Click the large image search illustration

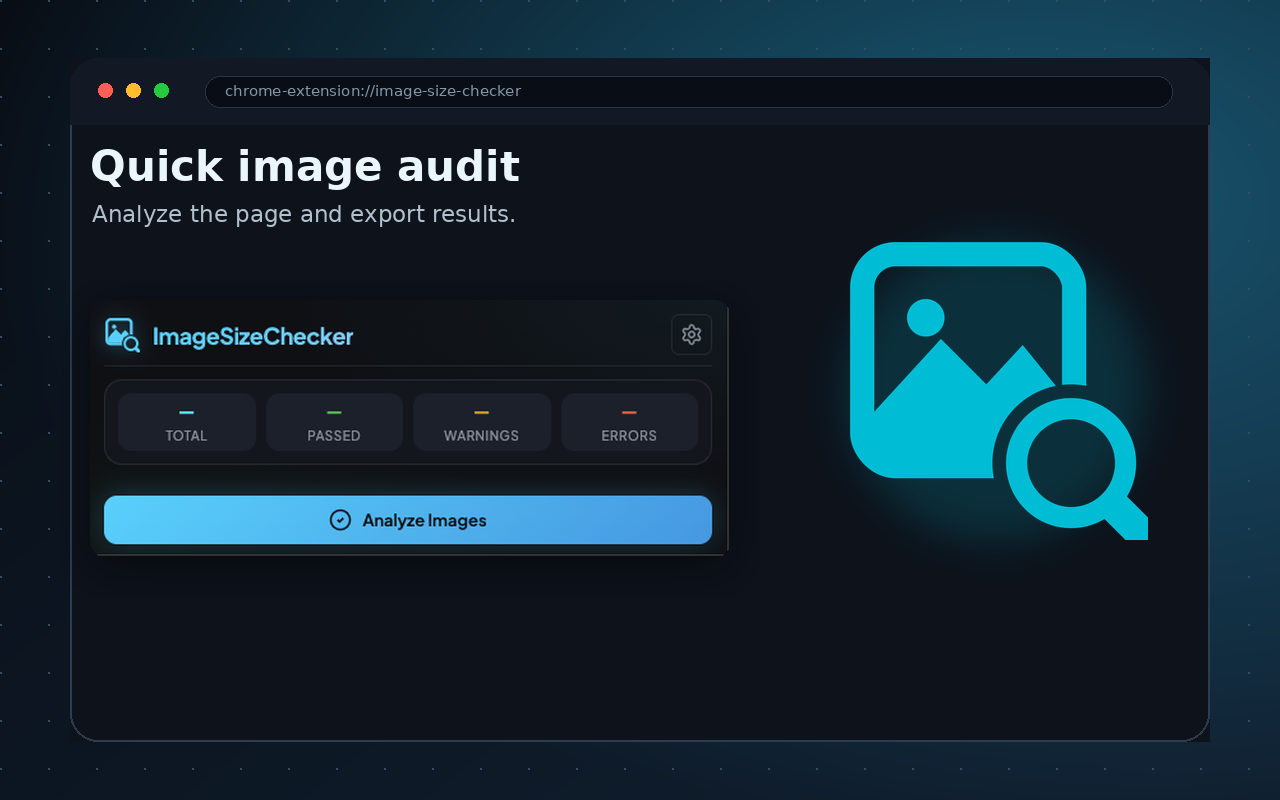999,391
